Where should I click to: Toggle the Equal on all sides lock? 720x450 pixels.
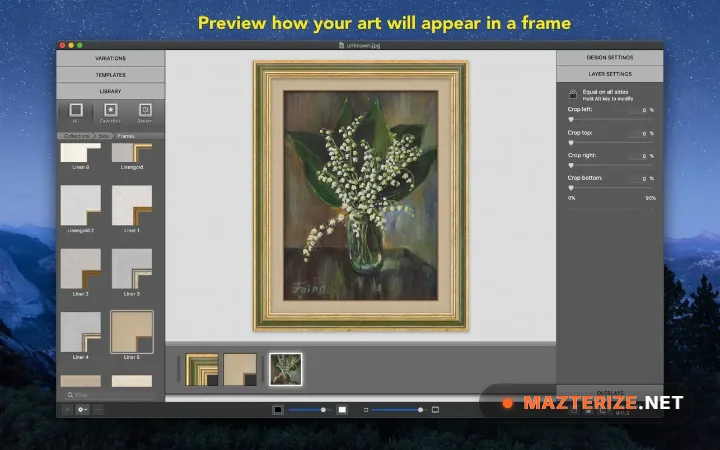point(573,95)
